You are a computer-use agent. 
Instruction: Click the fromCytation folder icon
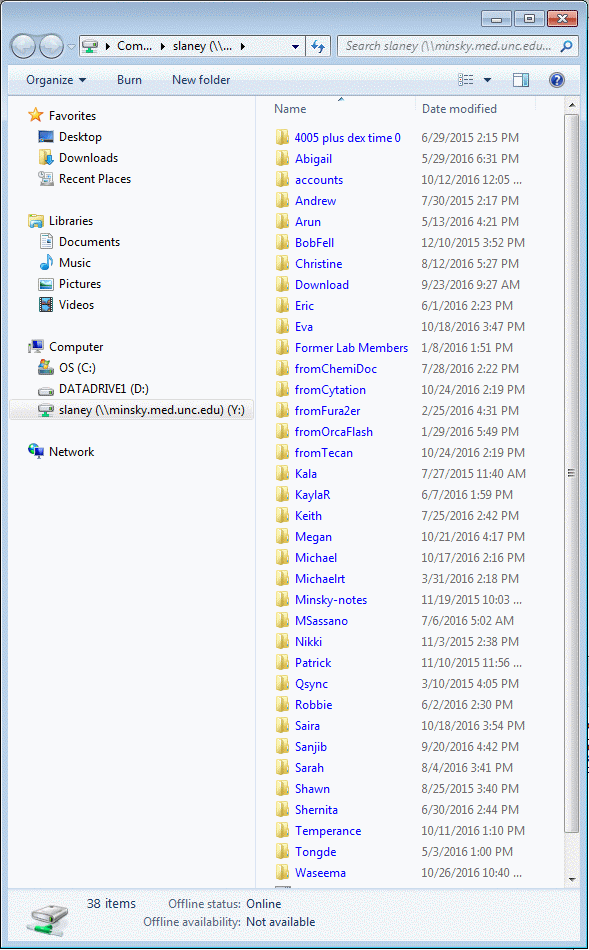(x=282, y=390)
